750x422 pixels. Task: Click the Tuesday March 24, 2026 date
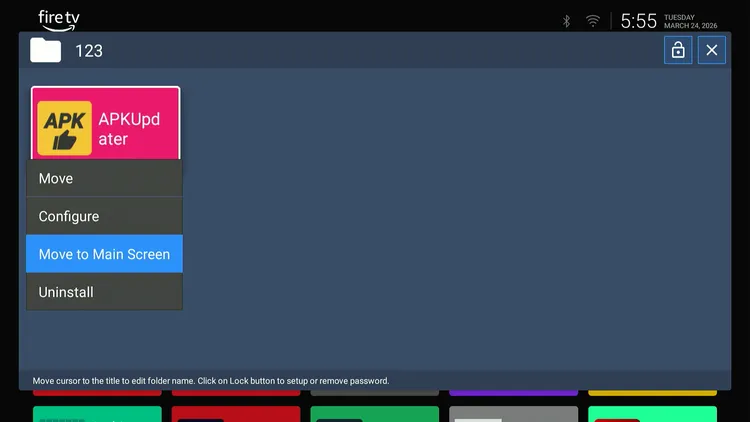(x=690, y=22)
